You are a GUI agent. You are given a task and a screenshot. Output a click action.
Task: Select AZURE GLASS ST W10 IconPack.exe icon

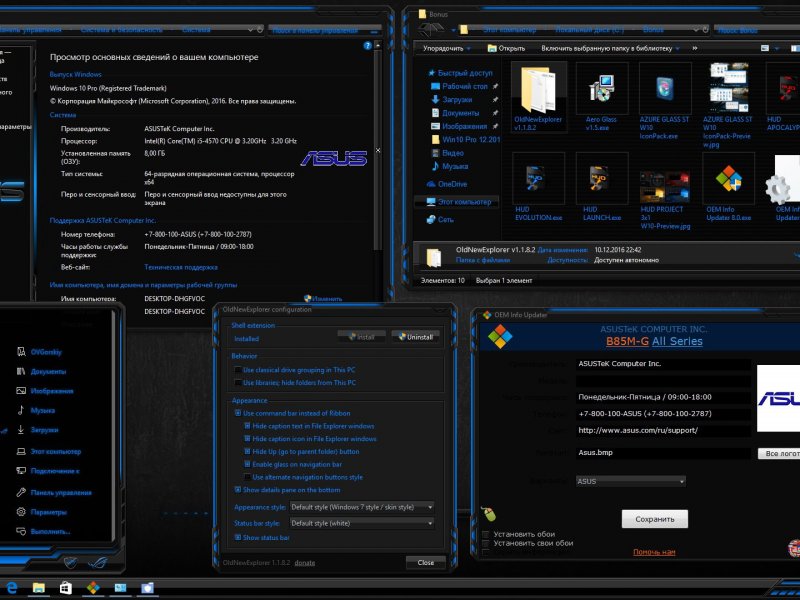664,87
